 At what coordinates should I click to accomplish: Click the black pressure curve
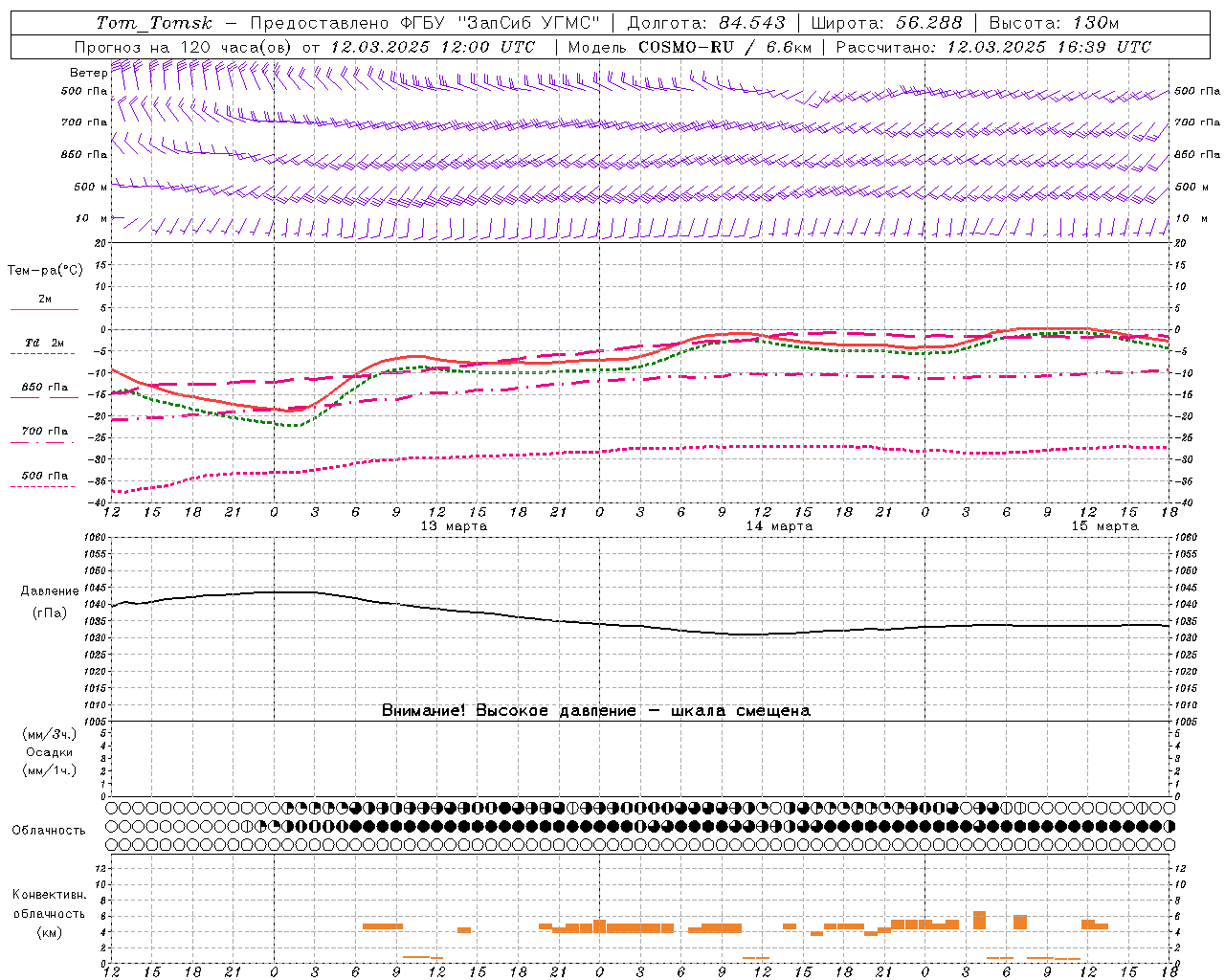click(x=640, y=626)
